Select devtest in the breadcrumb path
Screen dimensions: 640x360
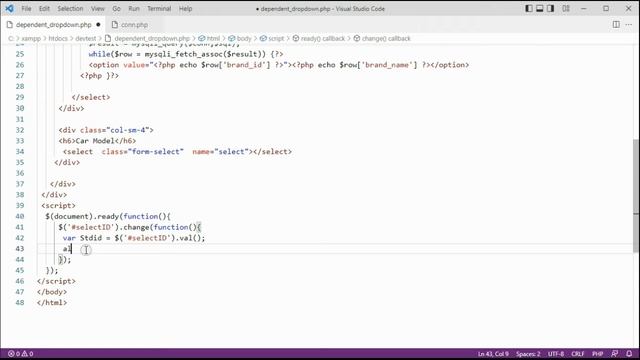pyautogui.click(x=86, y=38)
